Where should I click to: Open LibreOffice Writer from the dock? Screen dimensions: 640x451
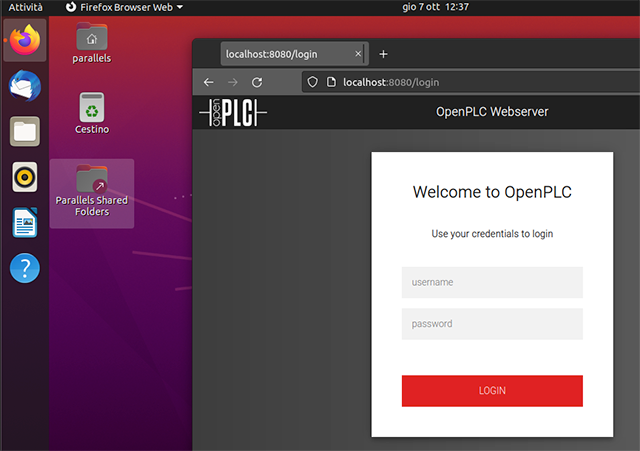click(25, 222)
